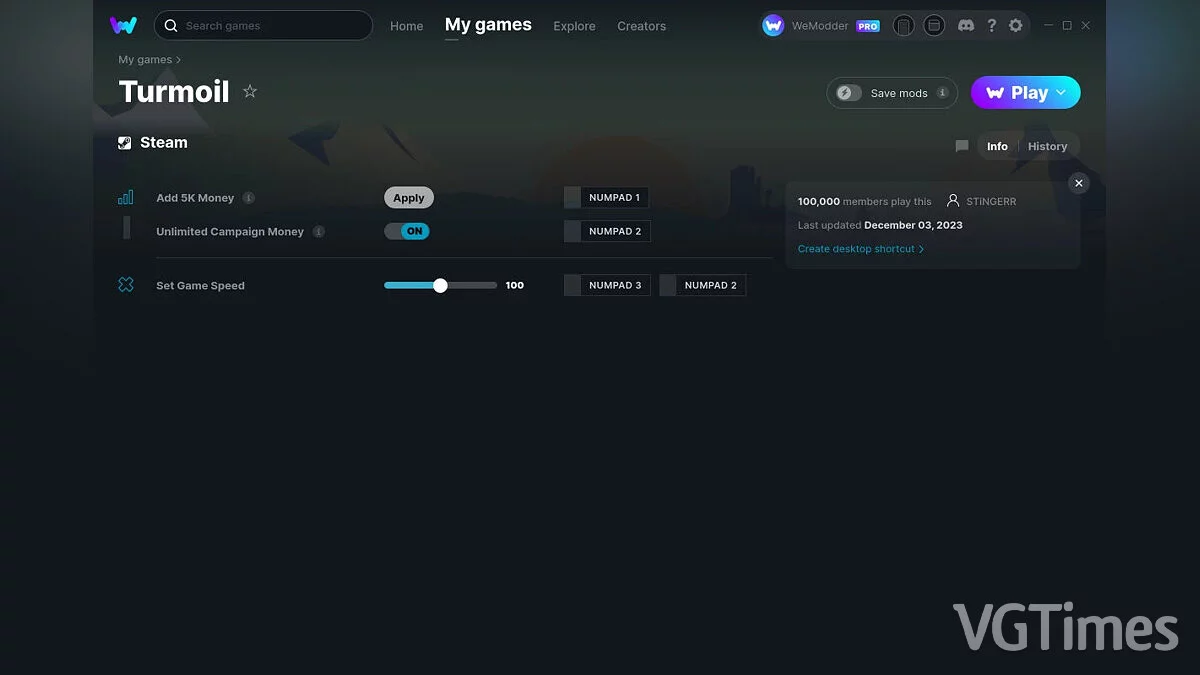This screenshot has width=1200, height=675.
Task: Click the PRO badge
Action: [868, 26]
